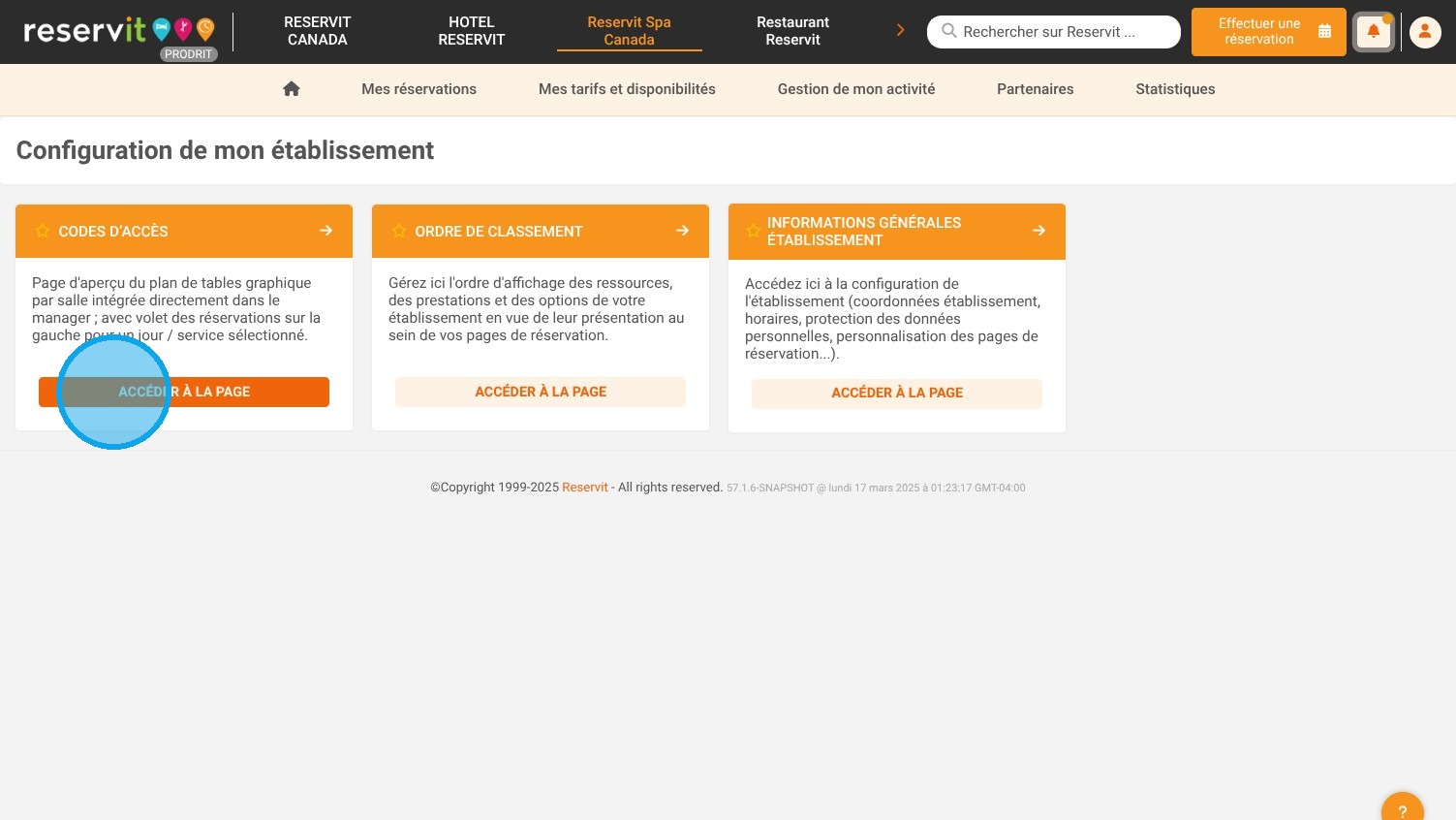
Task: Click the PRODRIT environment badge
Action: pos(188,54)
